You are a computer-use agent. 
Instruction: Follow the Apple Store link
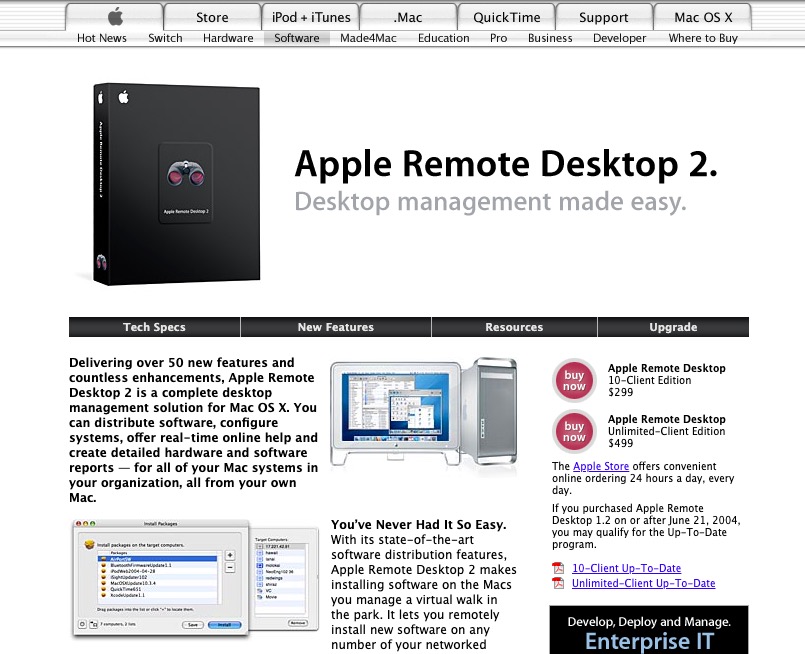click(601, 466)
